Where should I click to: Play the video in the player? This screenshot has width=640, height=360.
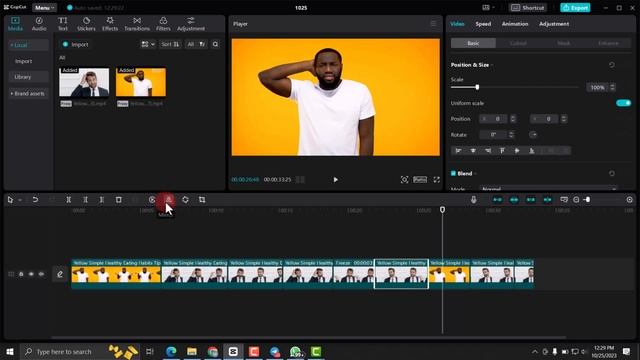(x=336, y=180)
